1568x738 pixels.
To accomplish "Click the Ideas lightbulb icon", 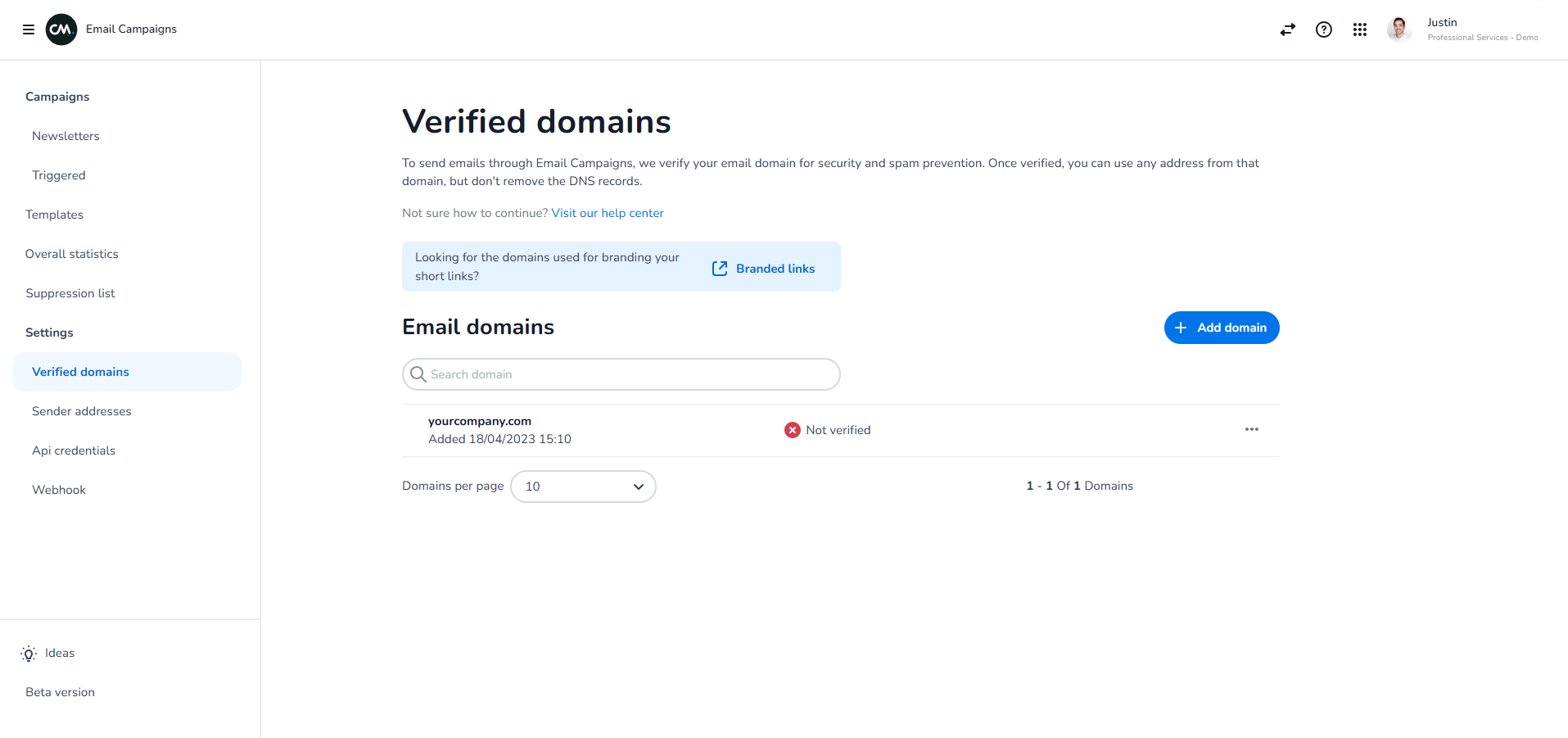I will click(x=28, y=654).
